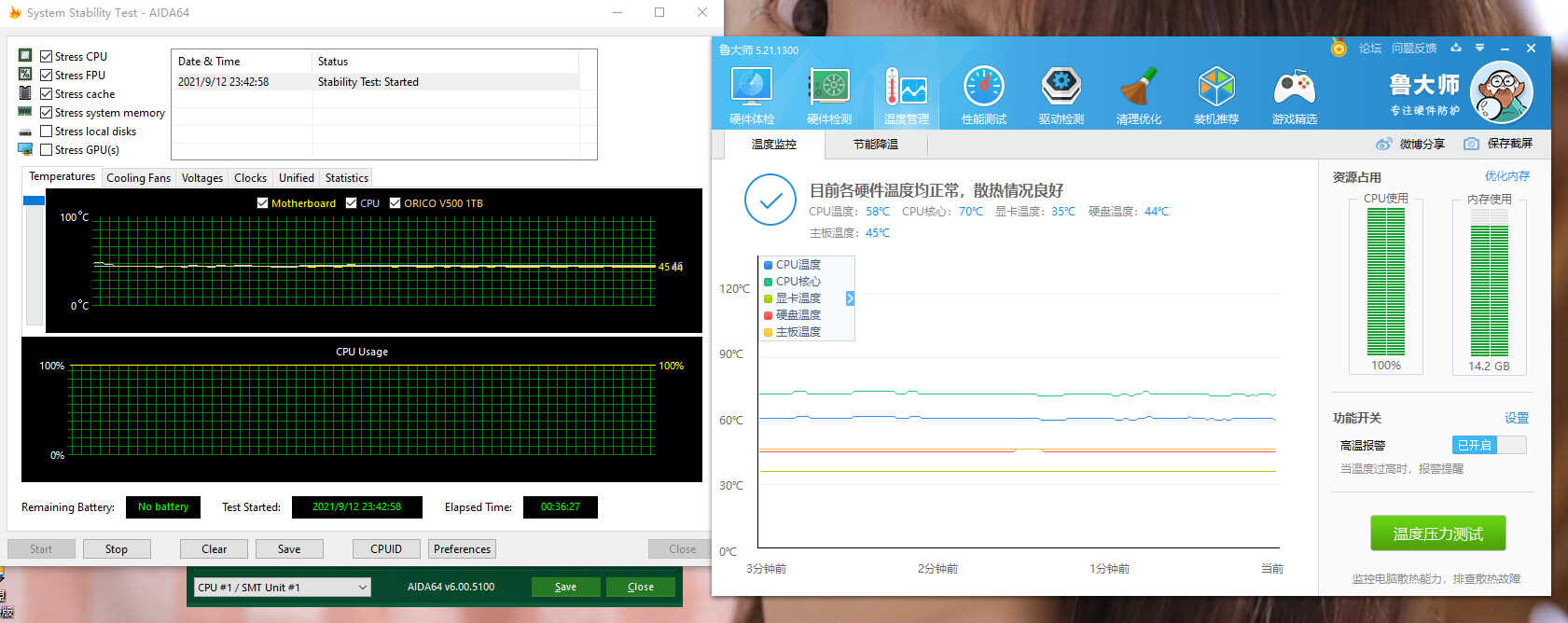Screen dimensions: 1568x623
Task: Uncheck CPU temperature graph checkbox
Action: [351, 202]
